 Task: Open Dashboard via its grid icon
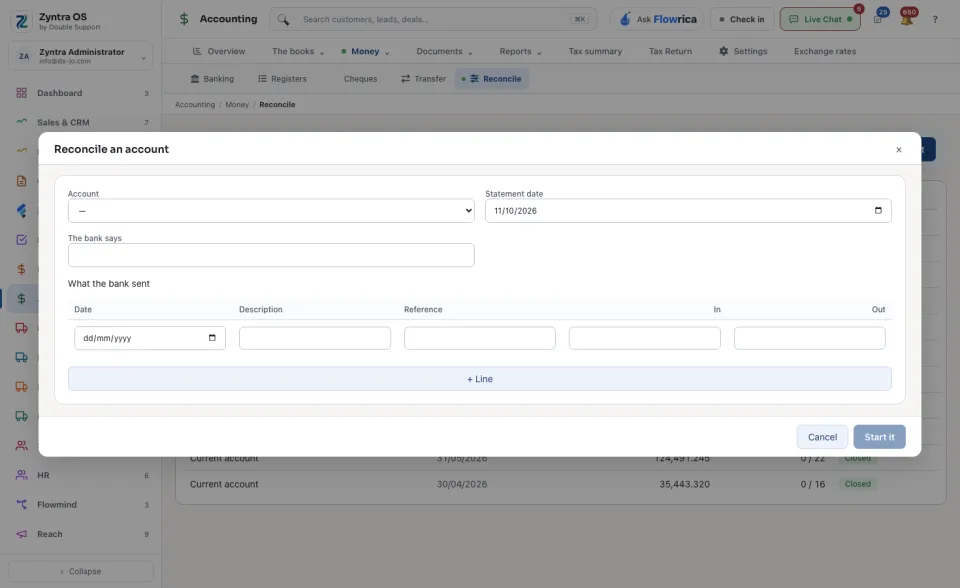[21, 93]
